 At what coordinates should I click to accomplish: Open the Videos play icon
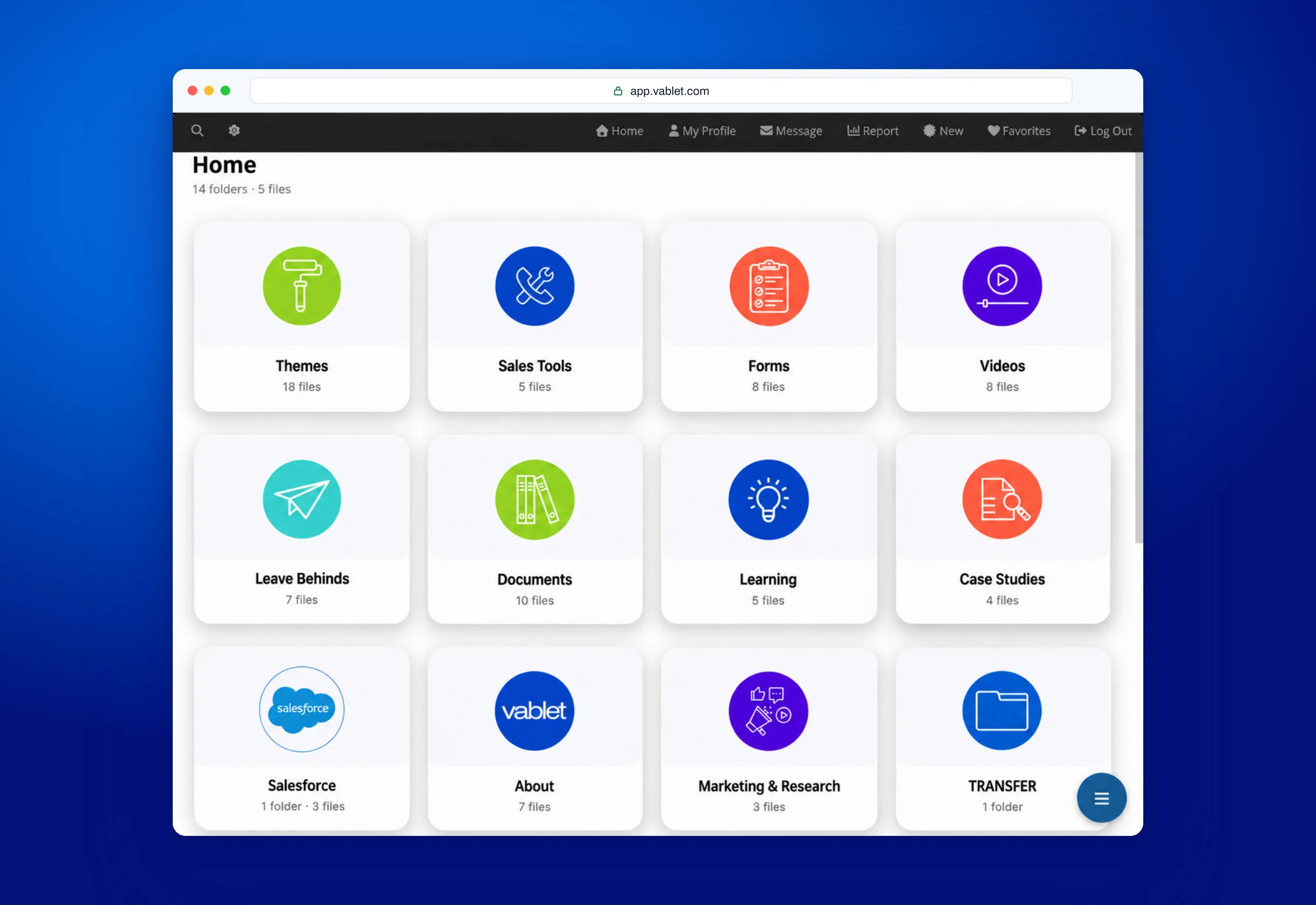1002,286
